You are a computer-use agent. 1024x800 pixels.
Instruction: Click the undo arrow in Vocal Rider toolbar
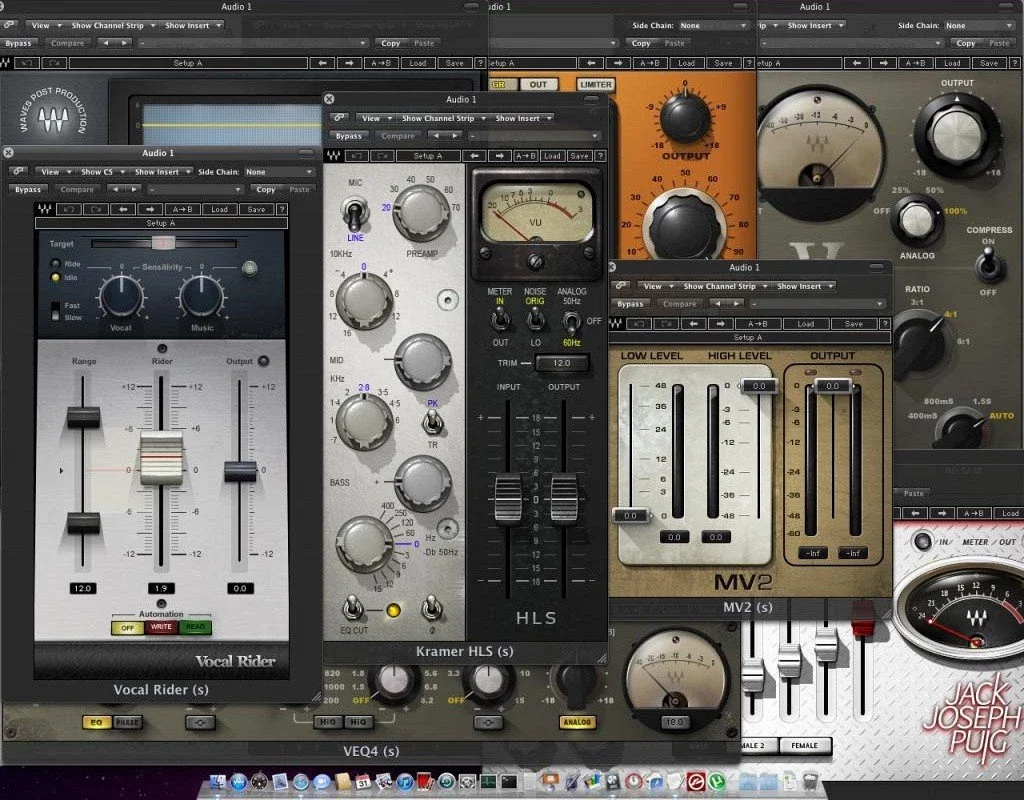(71, 210)
